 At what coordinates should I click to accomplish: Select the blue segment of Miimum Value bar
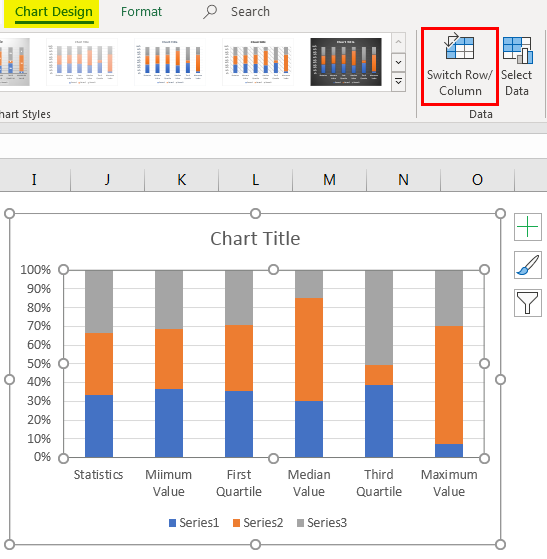[169, 423]
